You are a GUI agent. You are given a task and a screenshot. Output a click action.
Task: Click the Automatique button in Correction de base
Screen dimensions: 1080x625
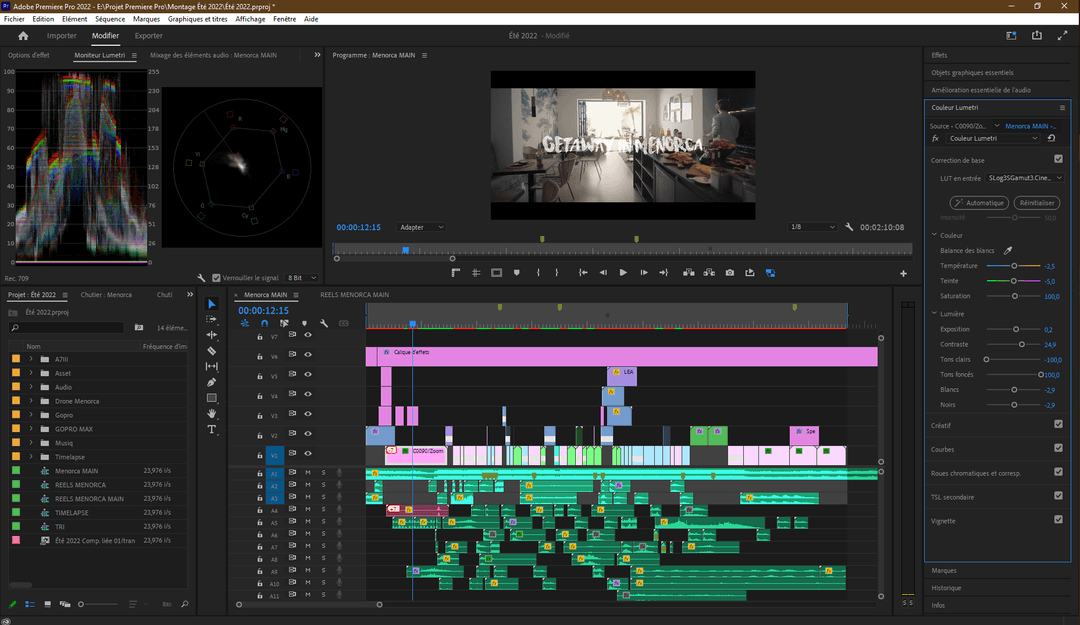[979, 203]
